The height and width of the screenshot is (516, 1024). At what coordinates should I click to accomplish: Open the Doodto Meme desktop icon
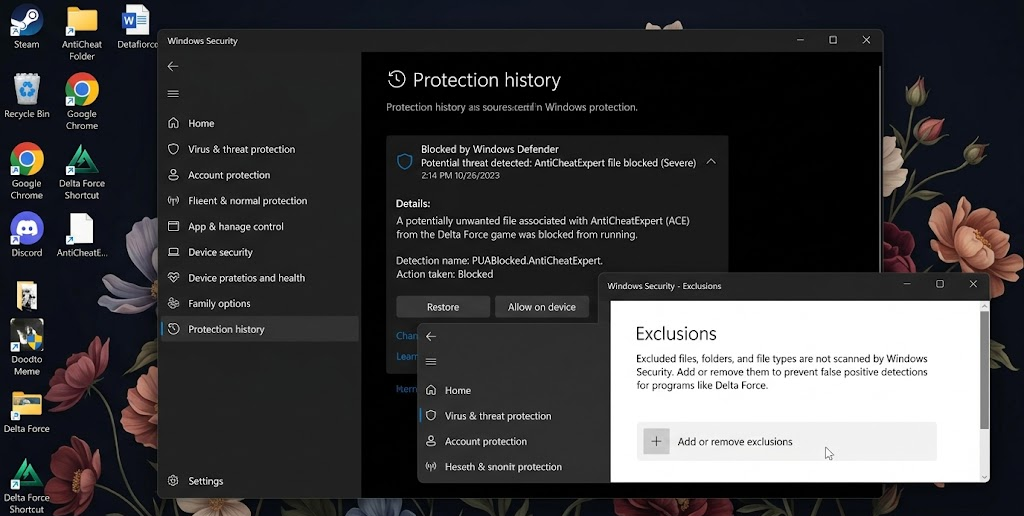pos(27,347)
